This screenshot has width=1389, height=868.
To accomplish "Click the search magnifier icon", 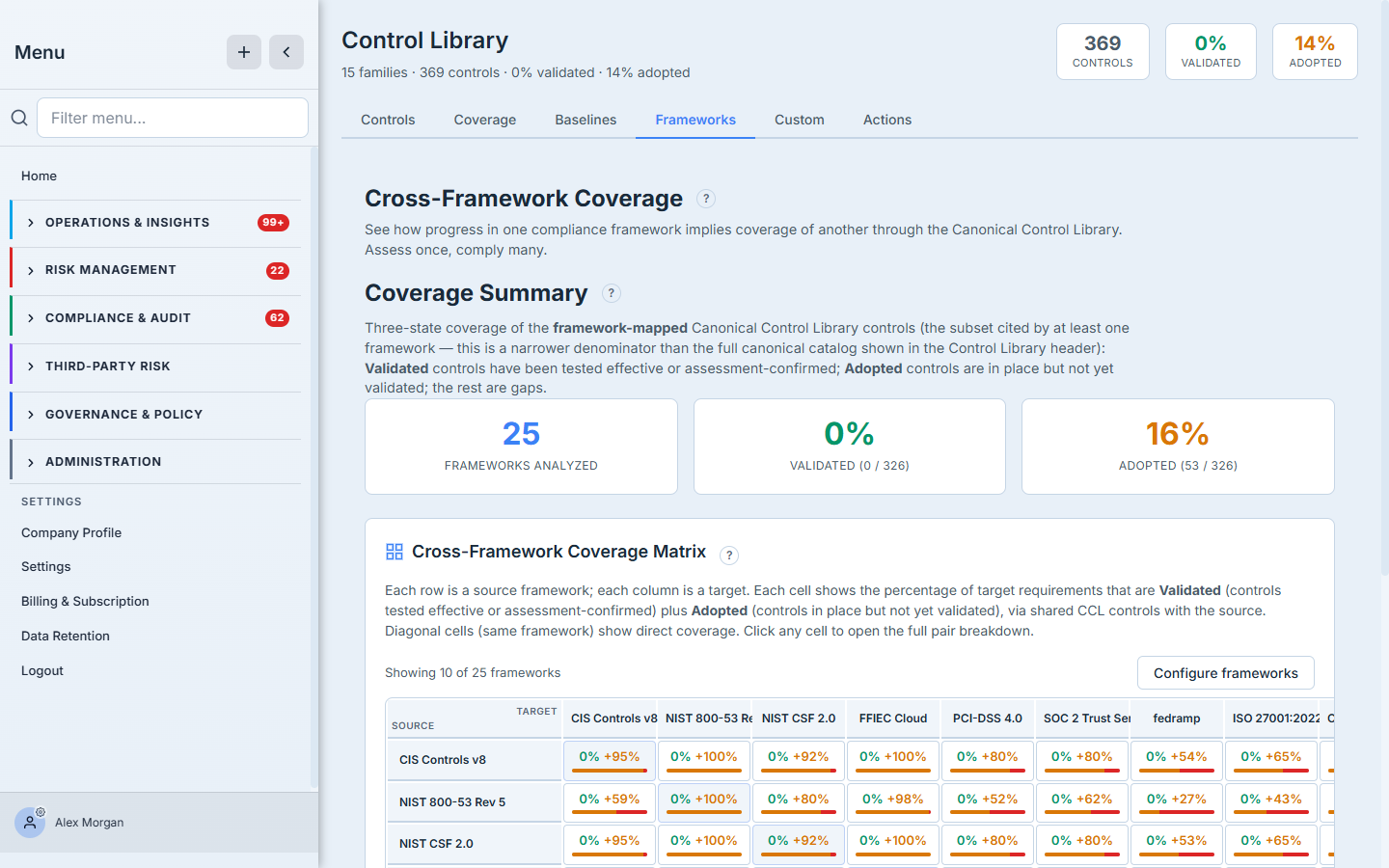I will tap(19, 118).
